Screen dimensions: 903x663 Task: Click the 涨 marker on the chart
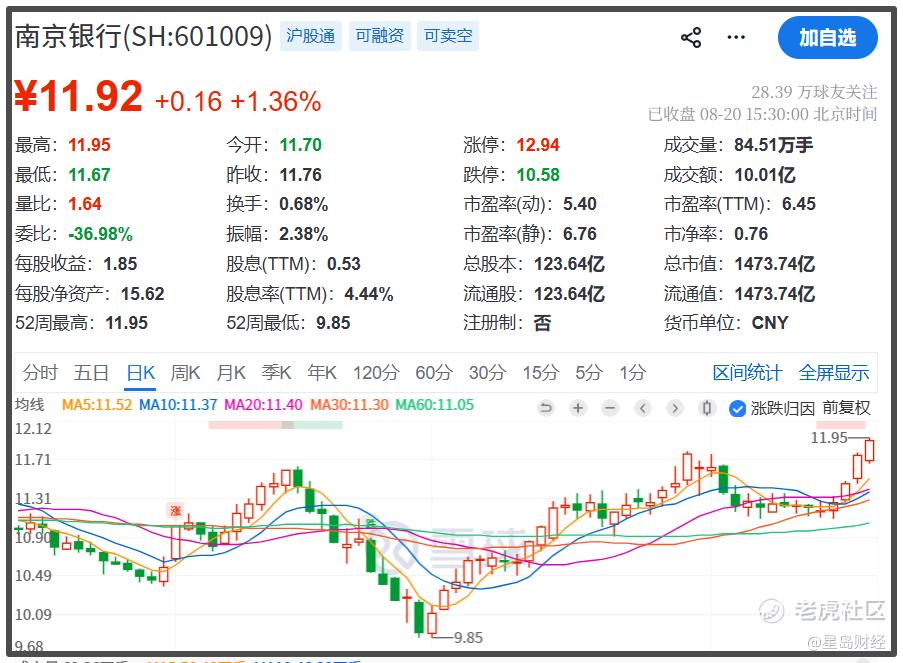pos(175,510)
